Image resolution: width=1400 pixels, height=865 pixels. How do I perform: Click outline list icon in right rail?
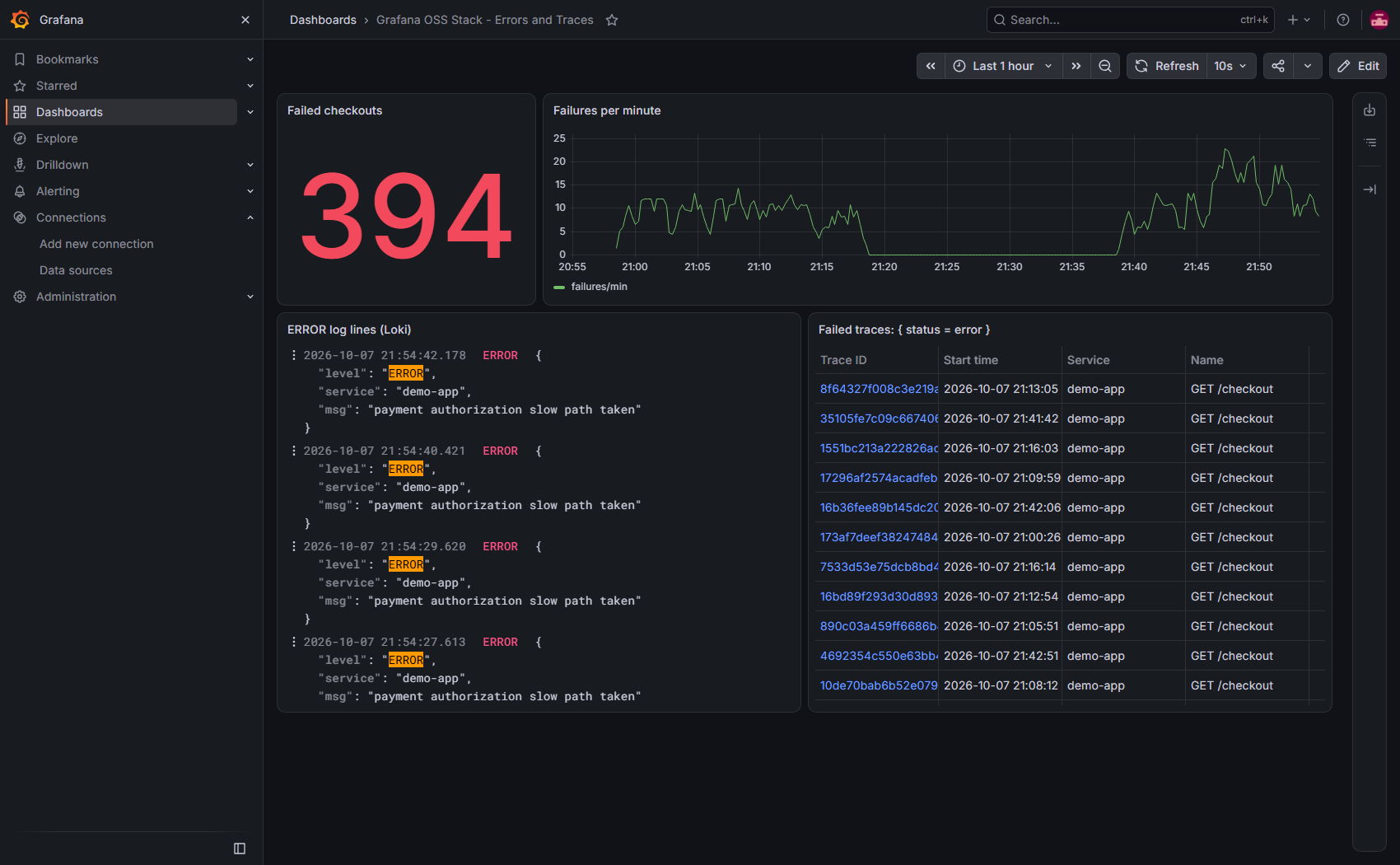point(1370,143)
